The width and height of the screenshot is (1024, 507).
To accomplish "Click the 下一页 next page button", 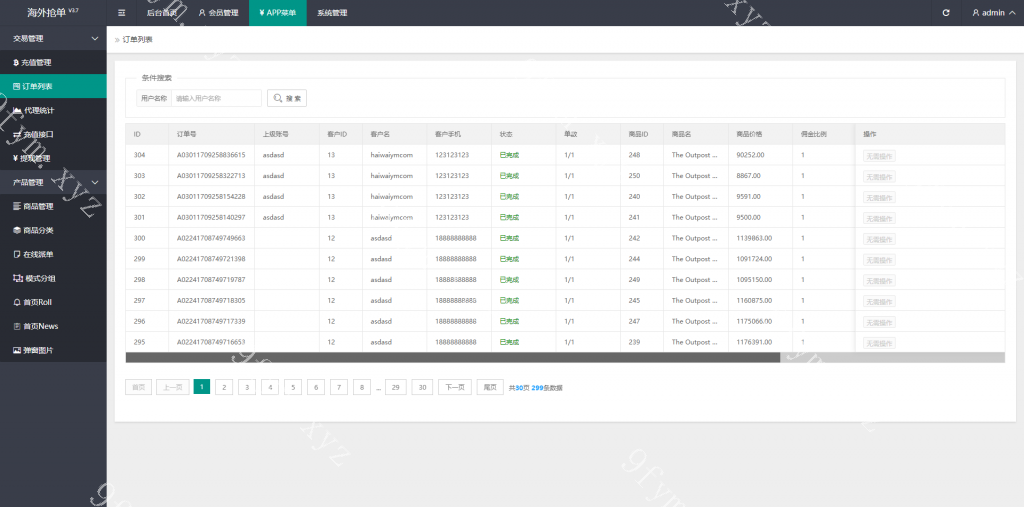I will coord(455,387).
